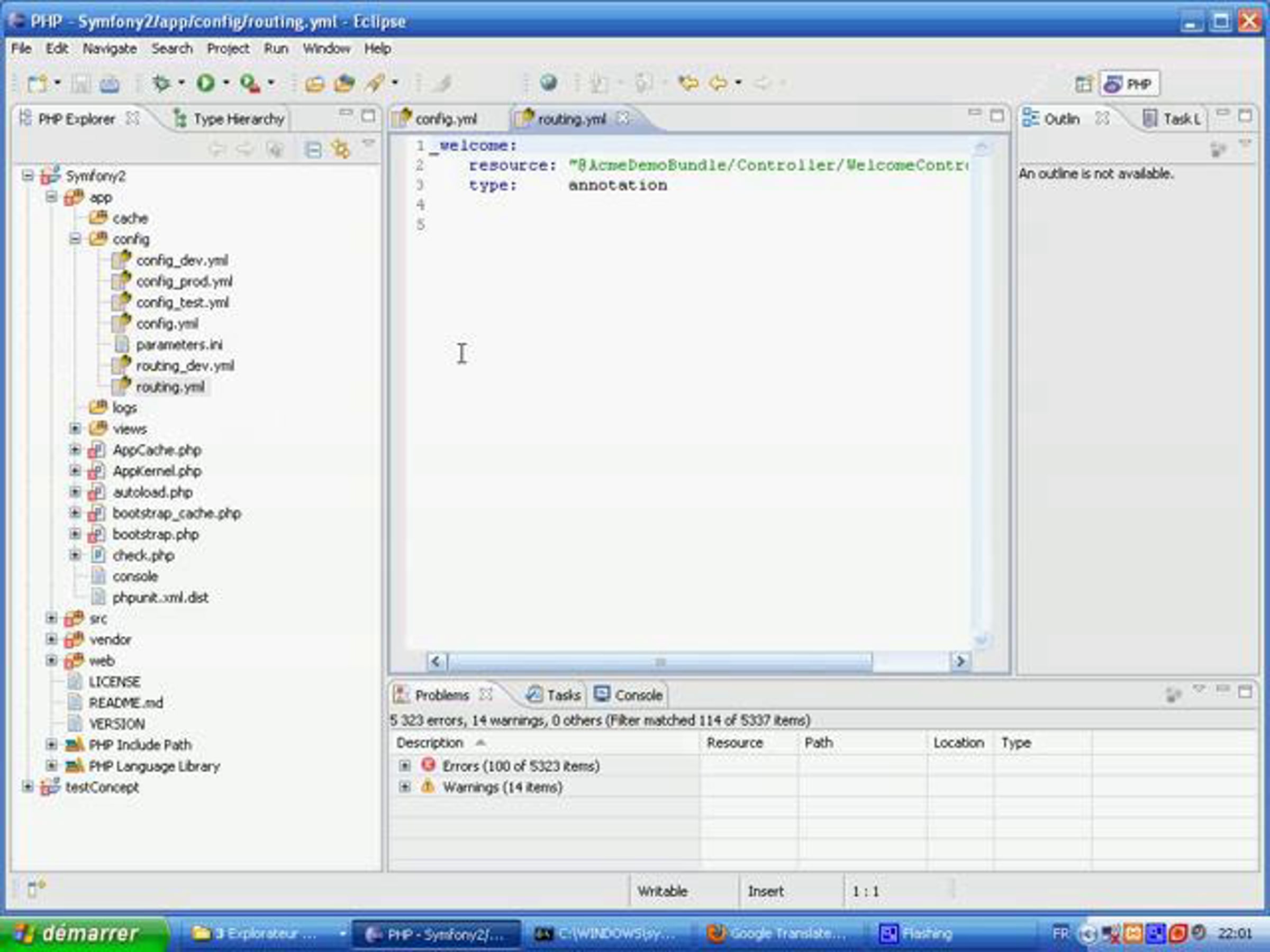Open the Window menu

click(326, 49)
